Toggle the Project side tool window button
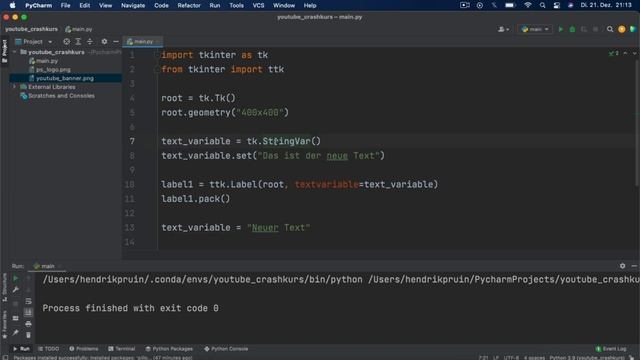640x360 pixels. click(4, 51)
